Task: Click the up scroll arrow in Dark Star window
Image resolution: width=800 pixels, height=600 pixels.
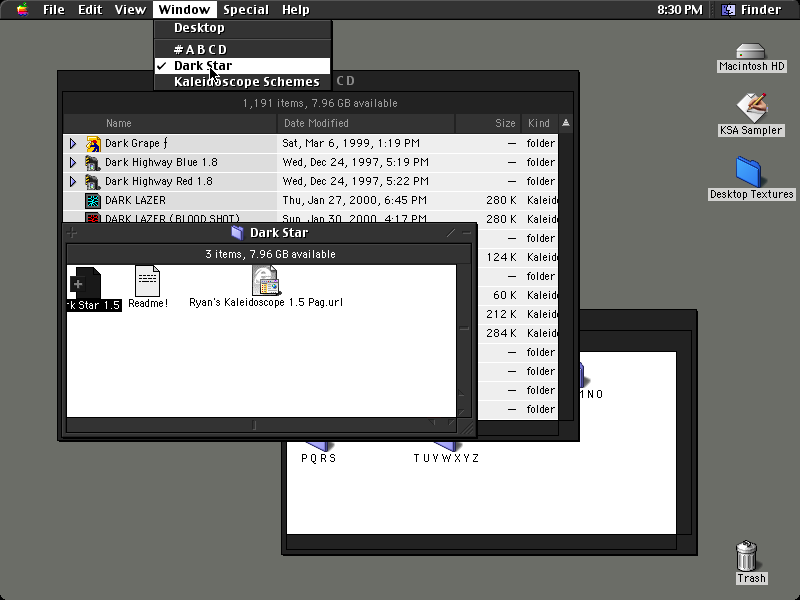Action: [462, 393]
